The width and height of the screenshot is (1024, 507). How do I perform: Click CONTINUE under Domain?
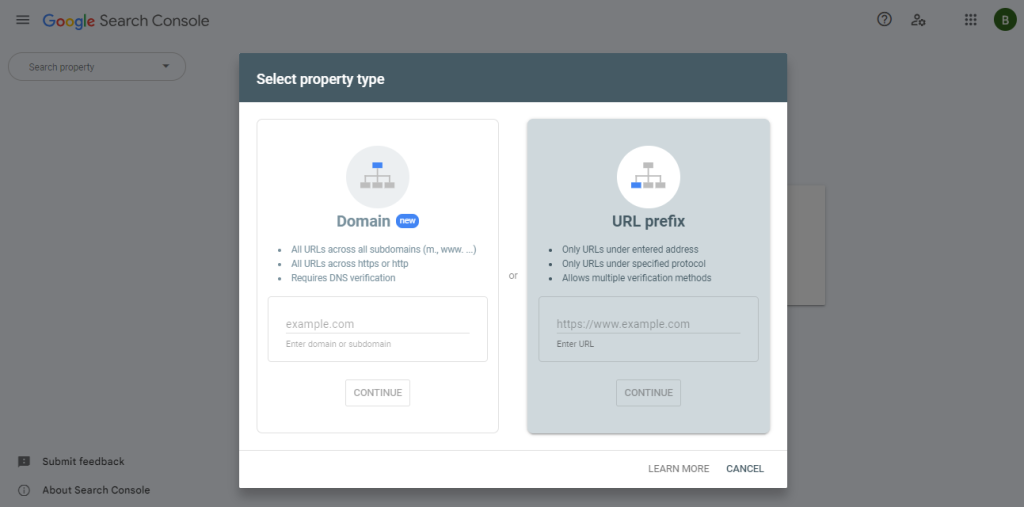(x=377, y=393)
